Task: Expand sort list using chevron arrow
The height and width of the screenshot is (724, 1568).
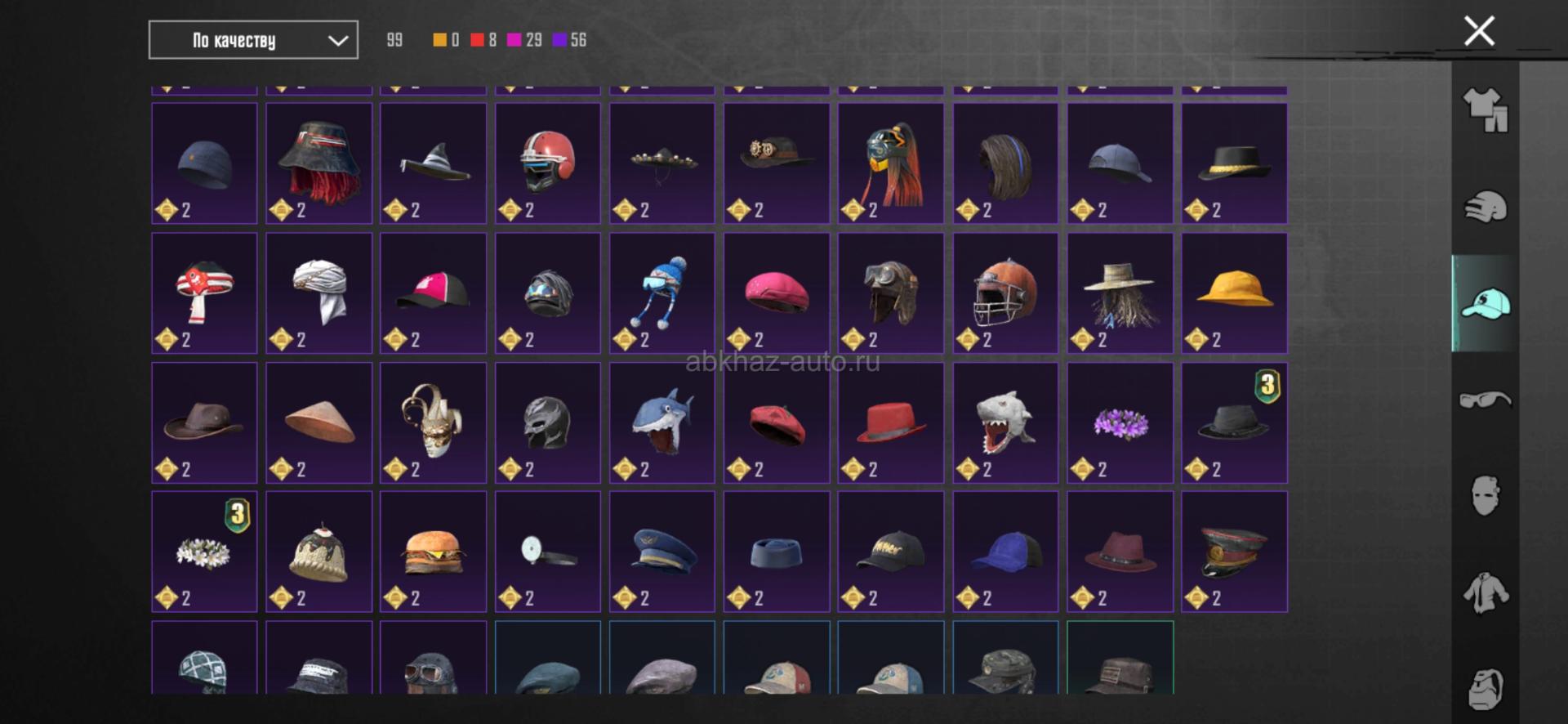Action: 337,40
